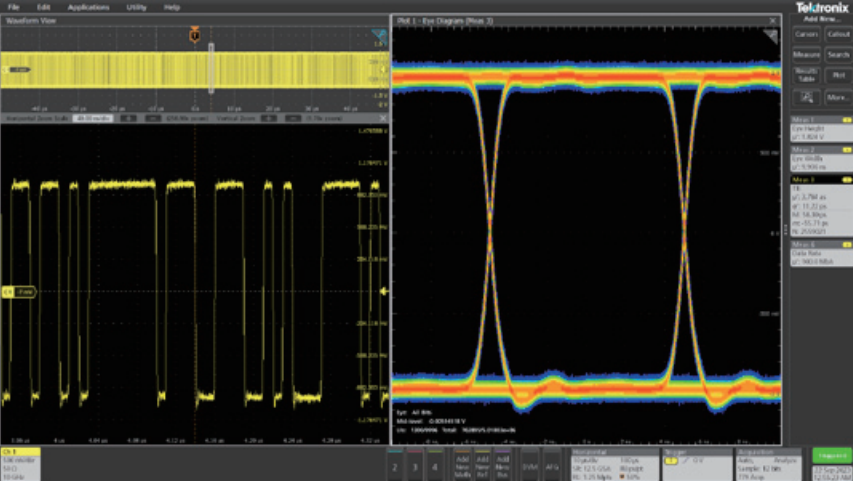Image resolution: width=853 pixels, height=481 pixels.
Task: Turn on channel 2
Action: tap(396, 466)
